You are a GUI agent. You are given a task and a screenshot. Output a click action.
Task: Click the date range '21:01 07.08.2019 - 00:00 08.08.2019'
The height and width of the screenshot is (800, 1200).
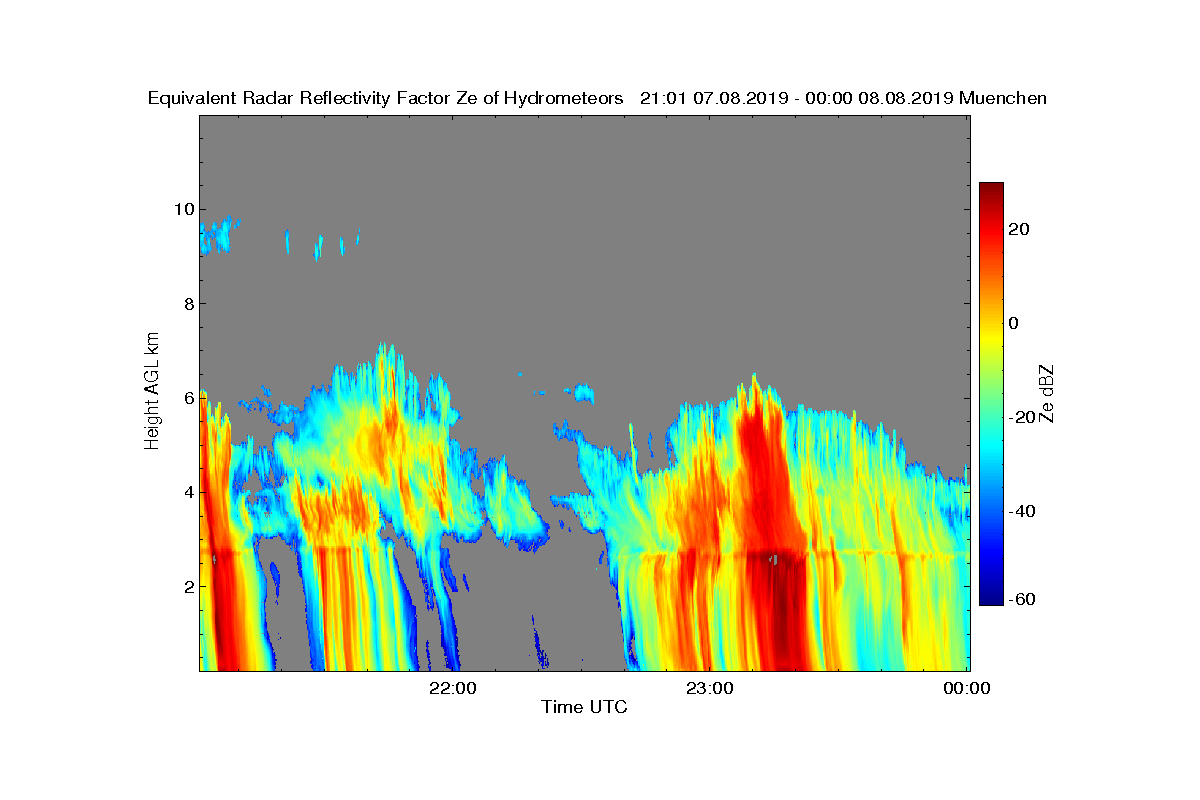pos(796,98)
